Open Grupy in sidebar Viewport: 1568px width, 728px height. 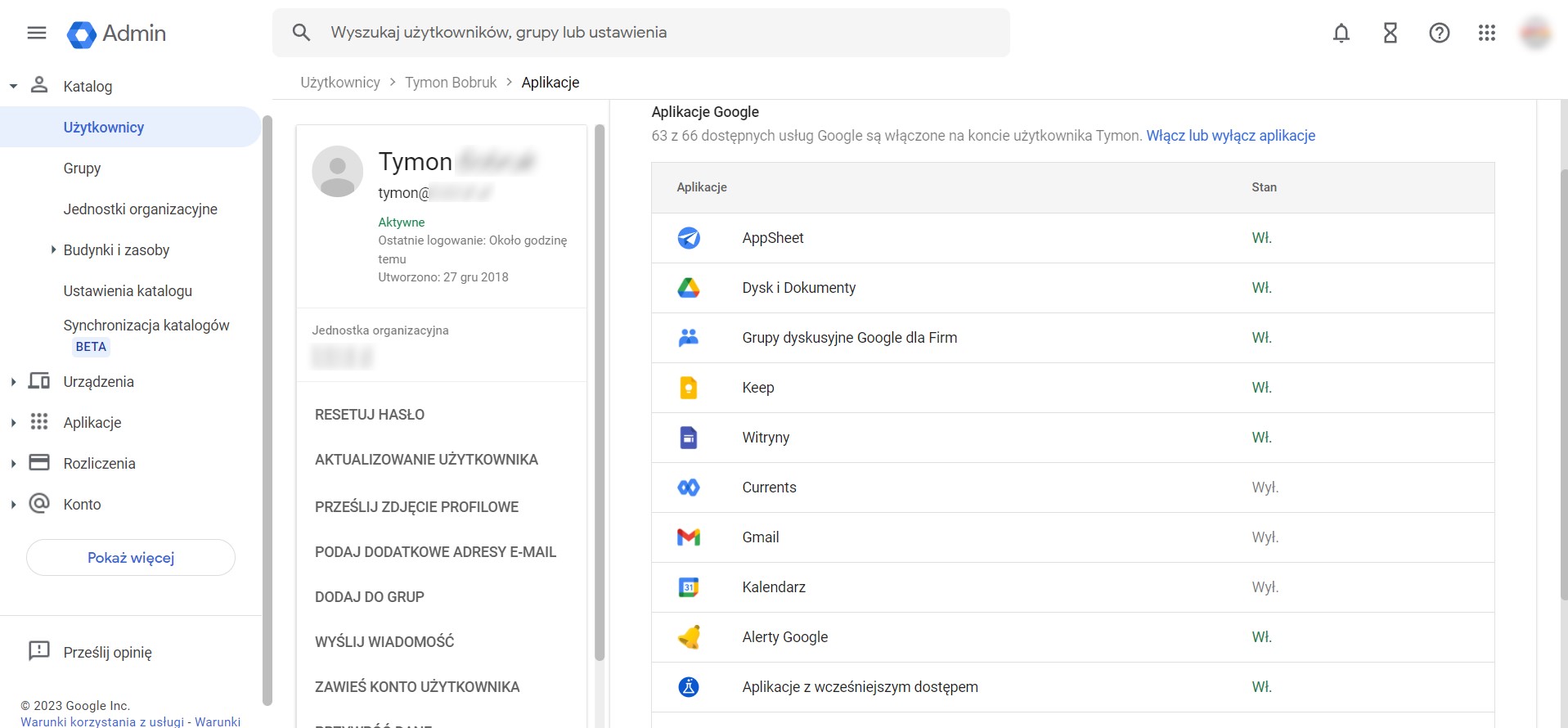point(82,168)
